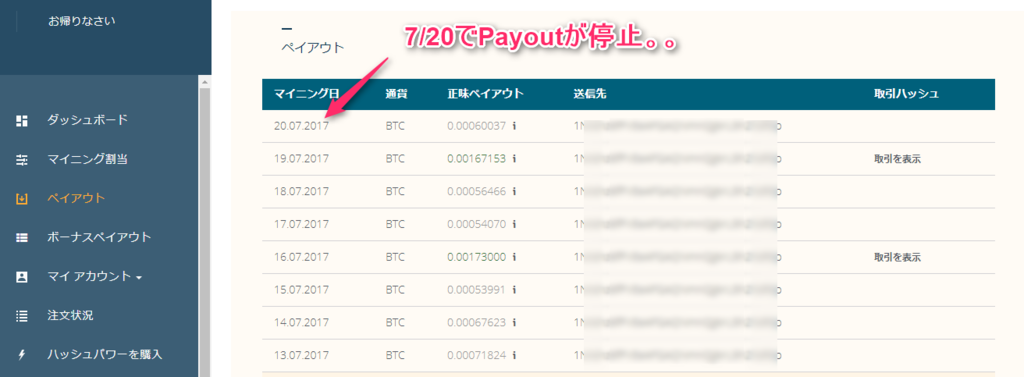Click the date 20.07.2017
The width and height of the screenshot is (1024, 377).
(301, 126)
